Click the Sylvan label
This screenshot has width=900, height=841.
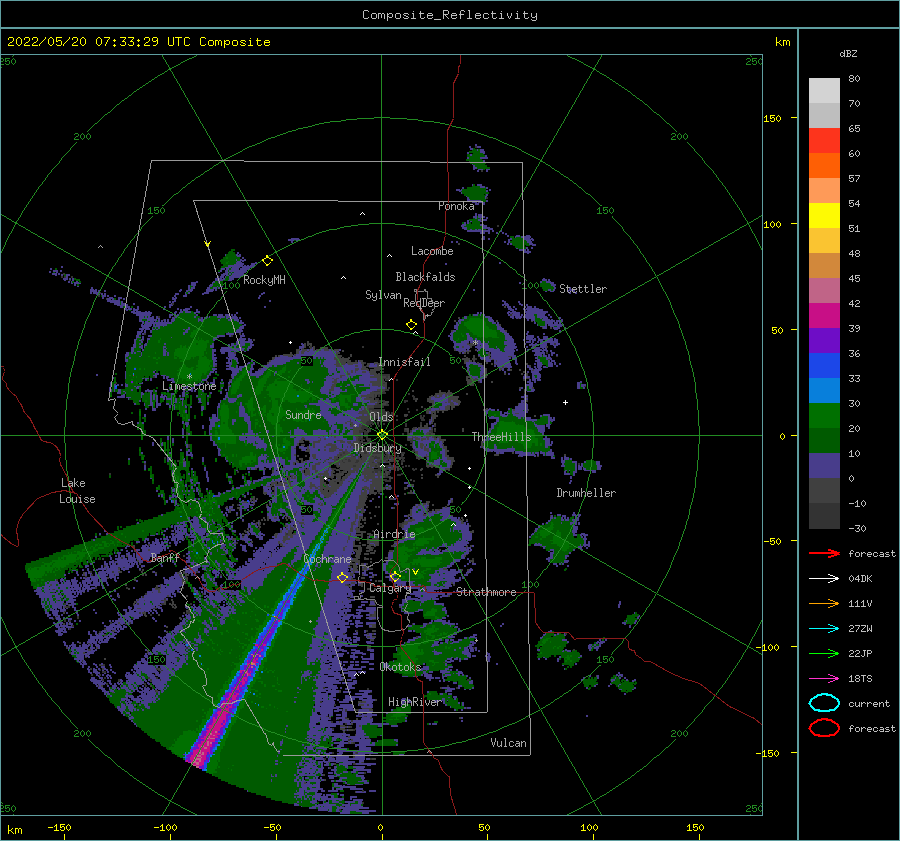point(383,295)
